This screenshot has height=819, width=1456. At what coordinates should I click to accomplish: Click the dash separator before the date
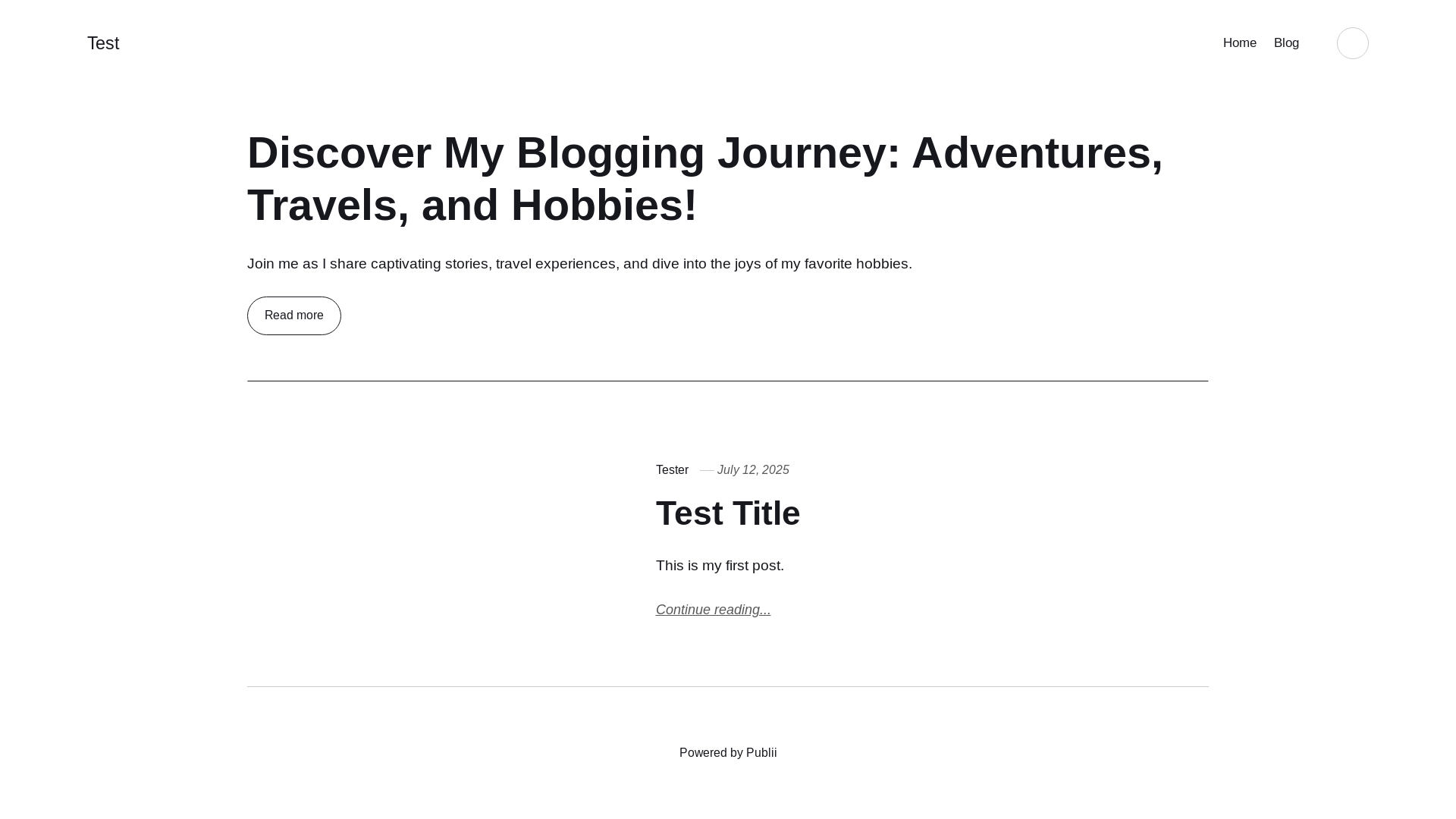pyautogui.click(x=707, y=470)
